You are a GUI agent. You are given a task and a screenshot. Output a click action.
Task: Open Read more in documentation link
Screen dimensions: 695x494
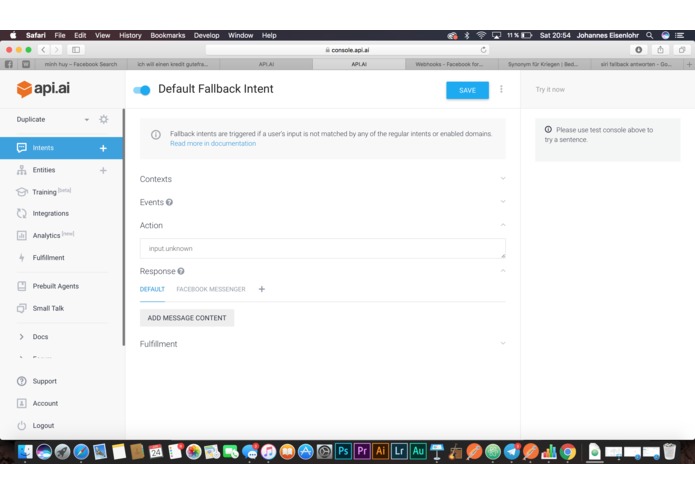click(x=213, y=144)
